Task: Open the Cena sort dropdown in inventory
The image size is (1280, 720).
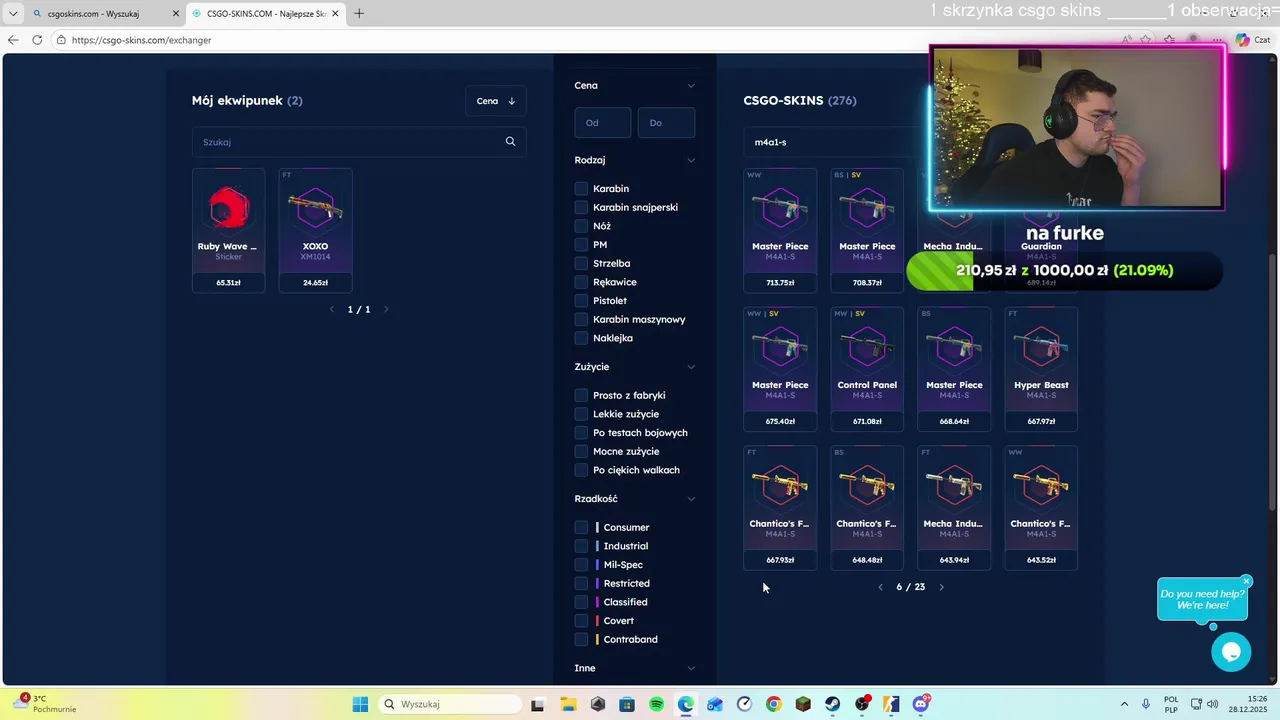Action: [495, 100]
